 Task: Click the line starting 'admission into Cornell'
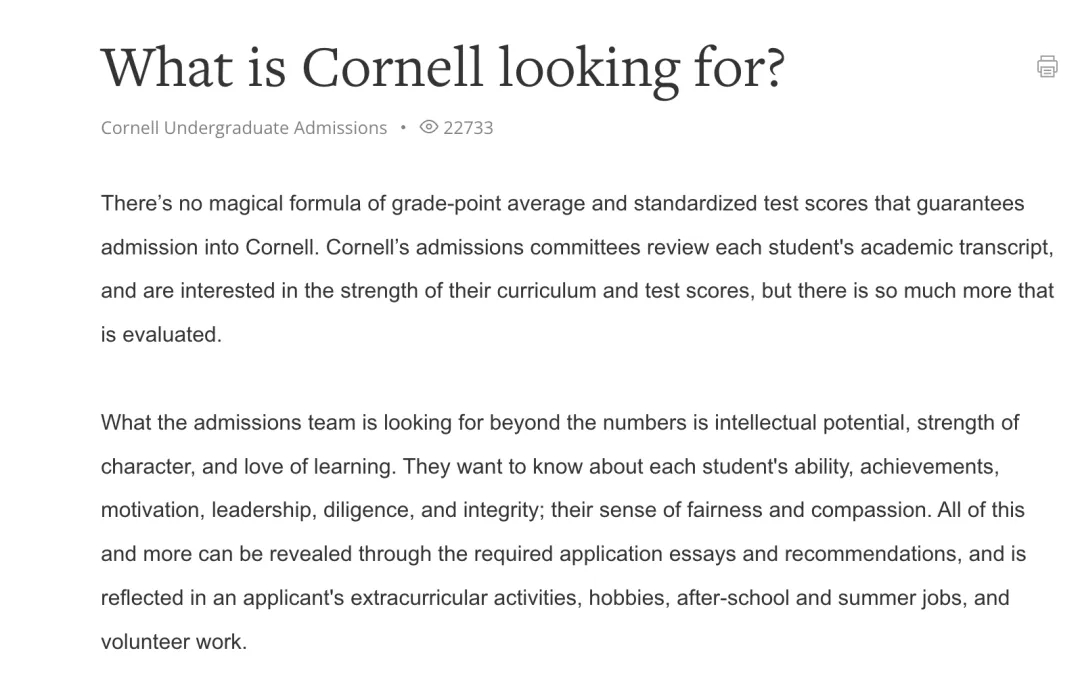[576, 247]
